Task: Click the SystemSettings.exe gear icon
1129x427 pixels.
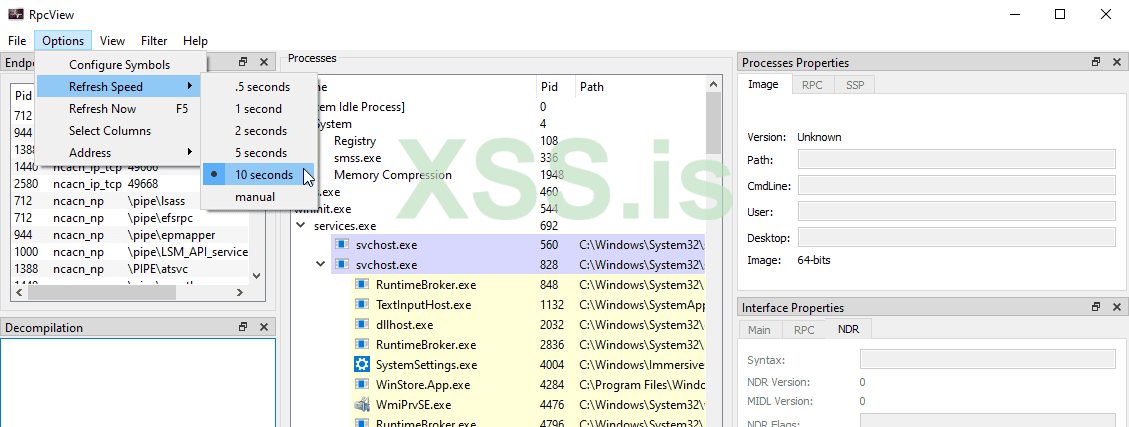Action: 361,365
